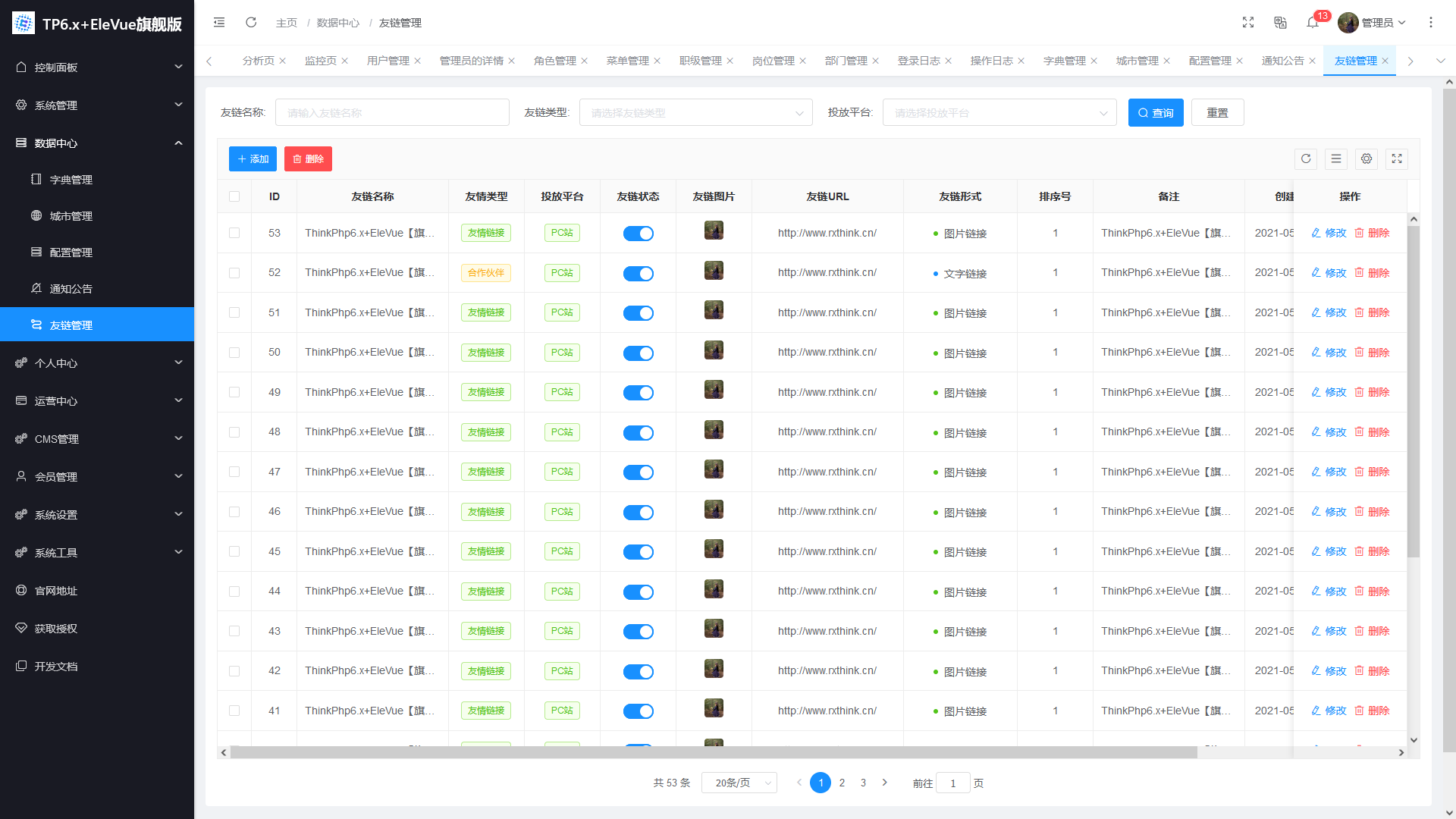Click the table vertical scrollbar
The width and height of the screenshot is (1456, 819).
point(1414,391)
